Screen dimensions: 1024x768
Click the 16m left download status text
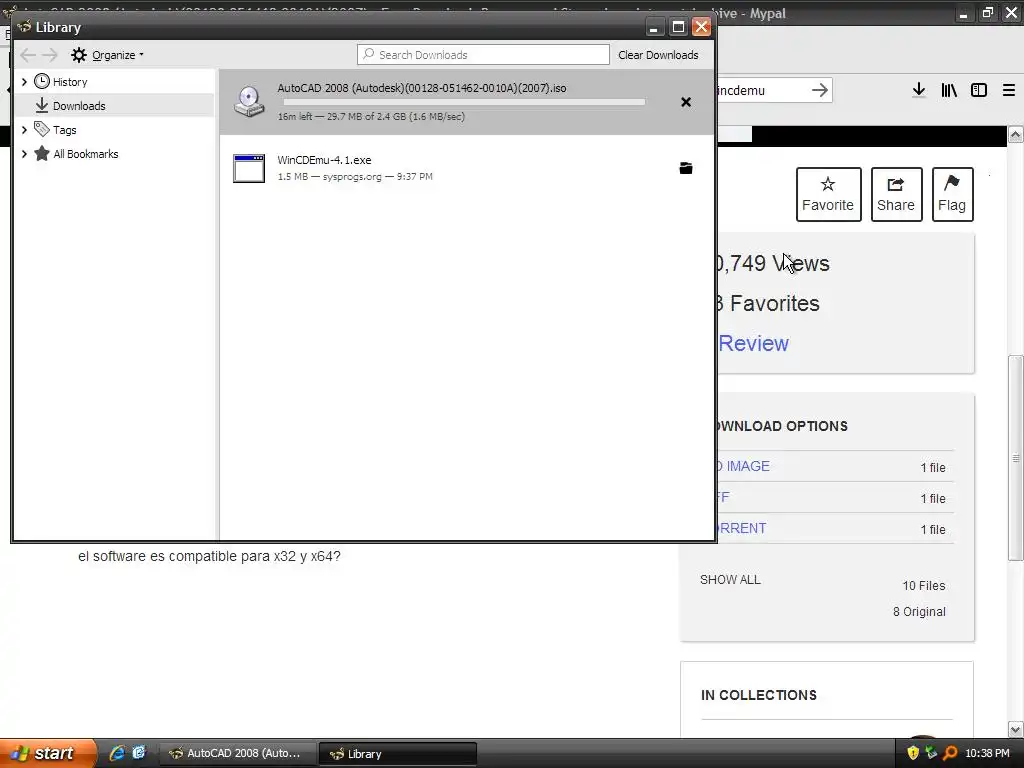(x=371, y=117)
